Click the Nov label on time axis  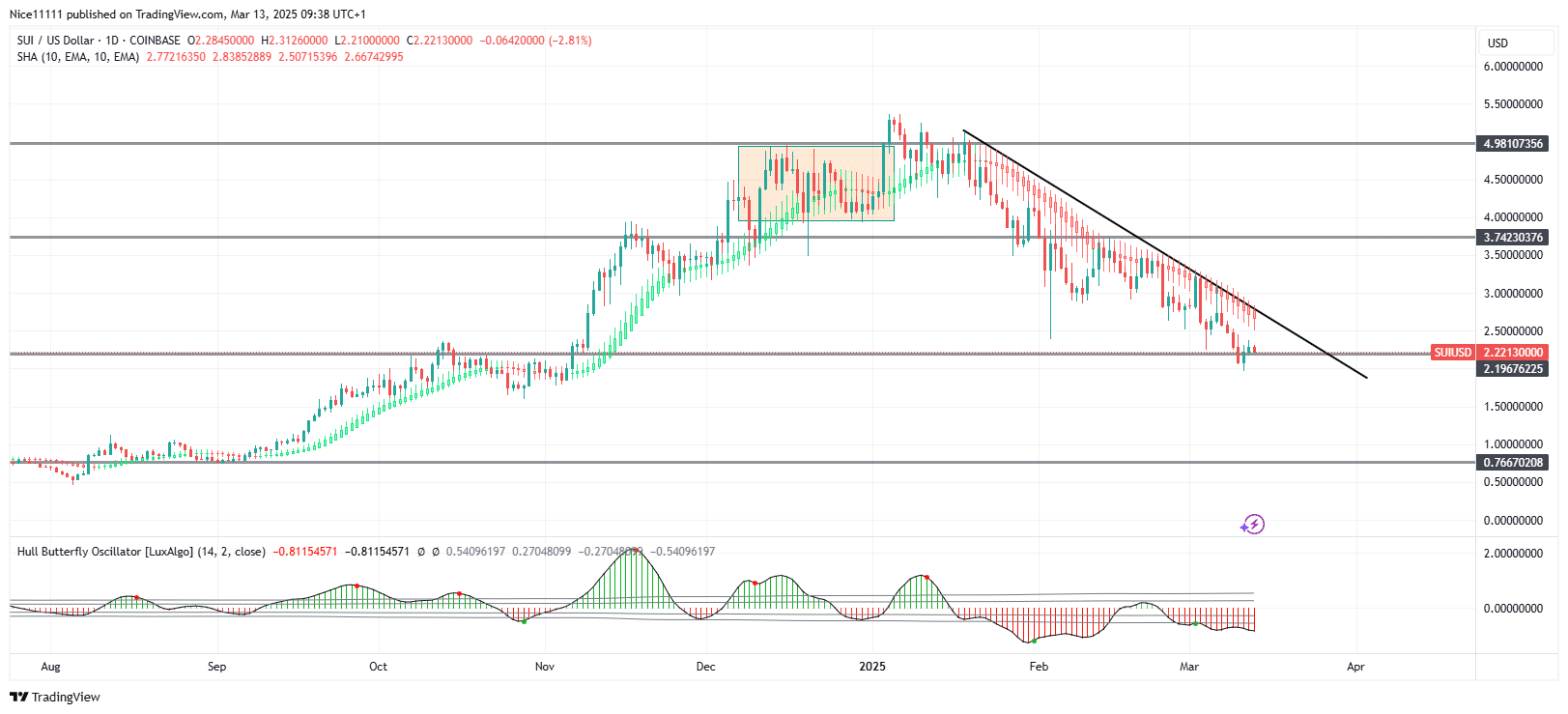[x=545, y=667]
